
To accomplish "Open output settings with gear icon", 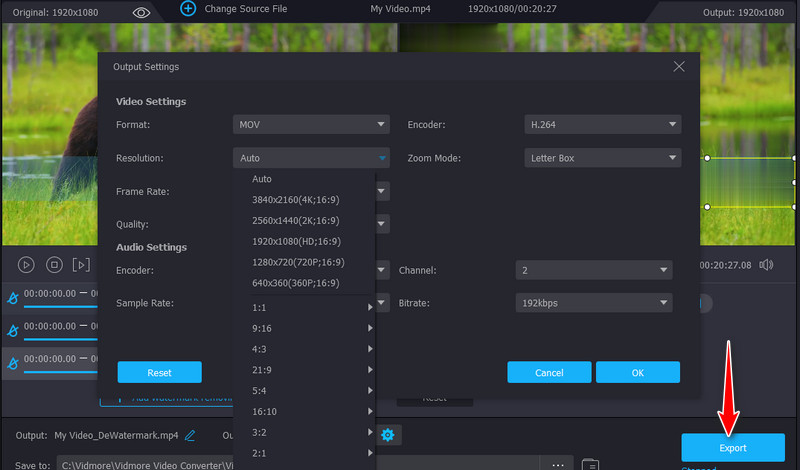I will point(387,435).
